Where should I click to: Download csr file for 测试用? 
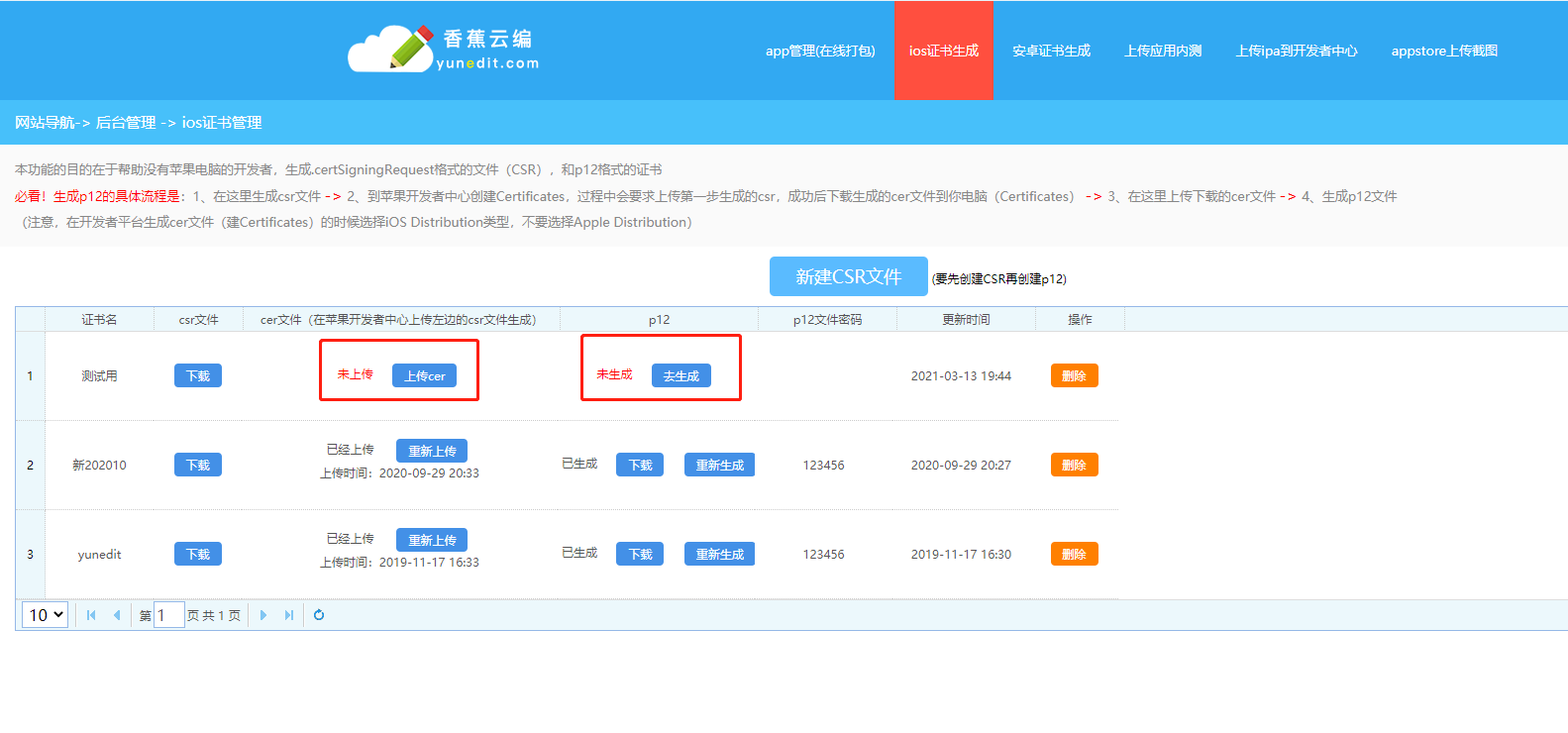tap(198, 375)
